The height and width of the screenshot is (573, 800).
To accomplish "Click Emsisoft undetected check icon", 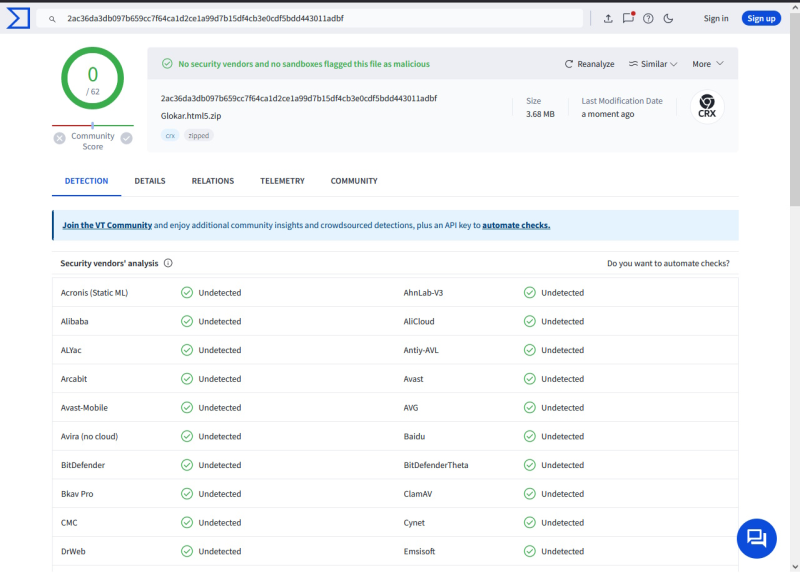I will [530, 551].
